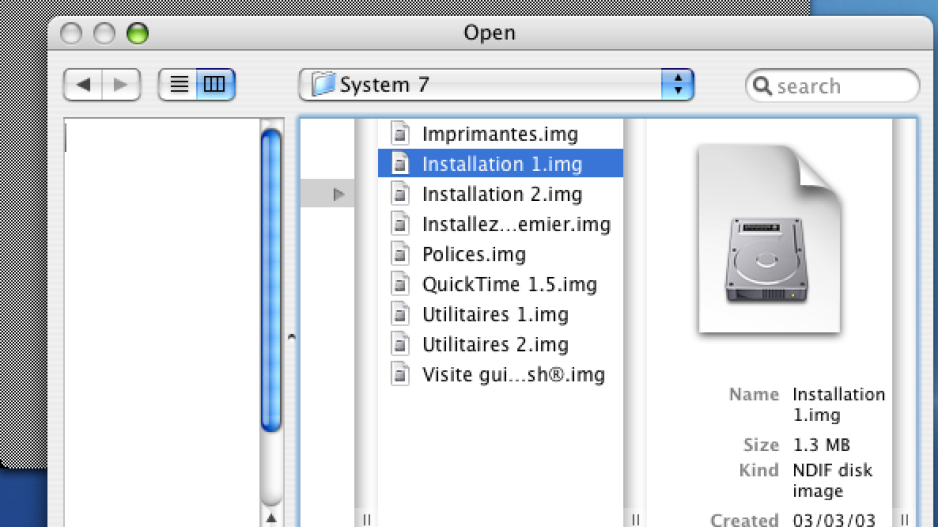The image size is (938, 527).
Task: Click the folder icon in System 7 popup
Action: point(323,84)
